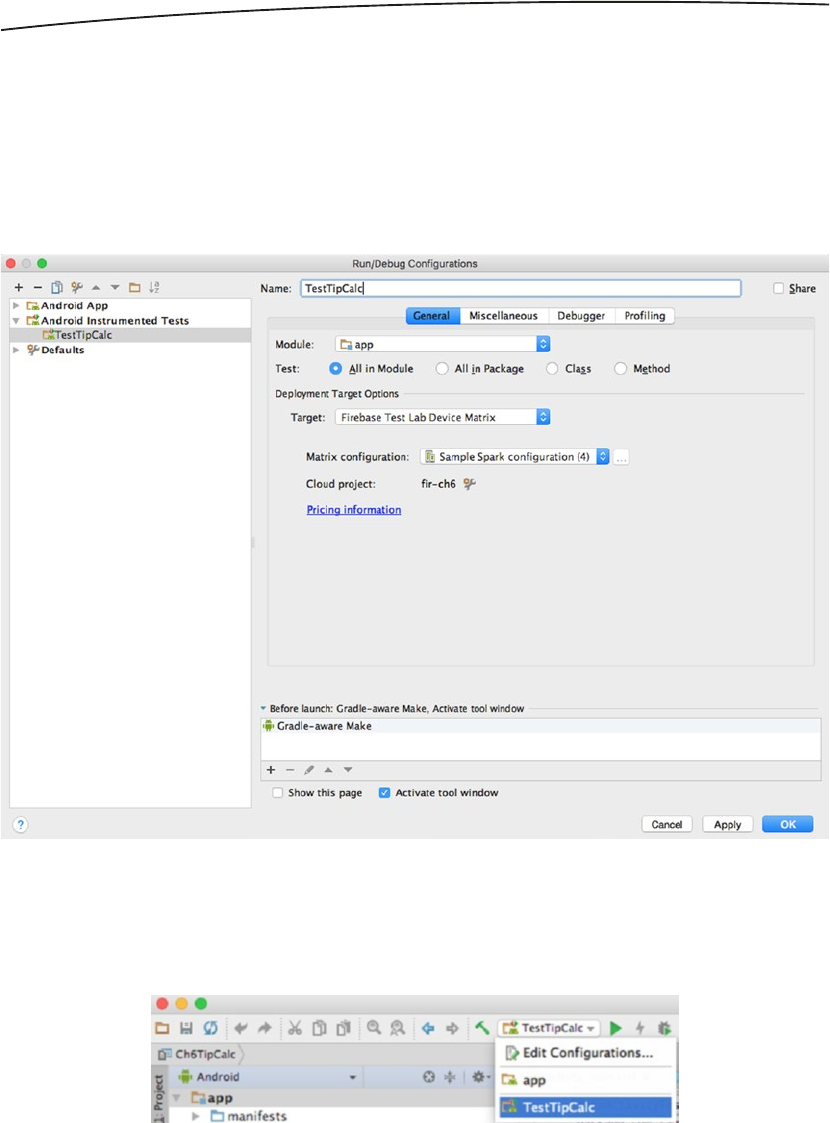This screenshot has width=830, height=1123.
Task: Click Redo arrow in Android Studio toolbar
Action: (x=264, y=1028)
